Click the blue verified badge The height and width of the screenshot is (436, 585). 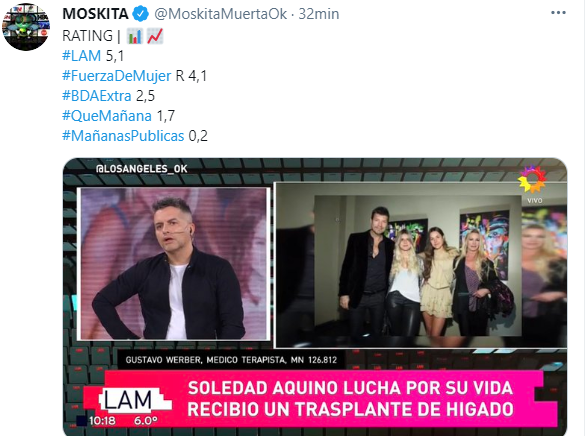pos(140,14)
